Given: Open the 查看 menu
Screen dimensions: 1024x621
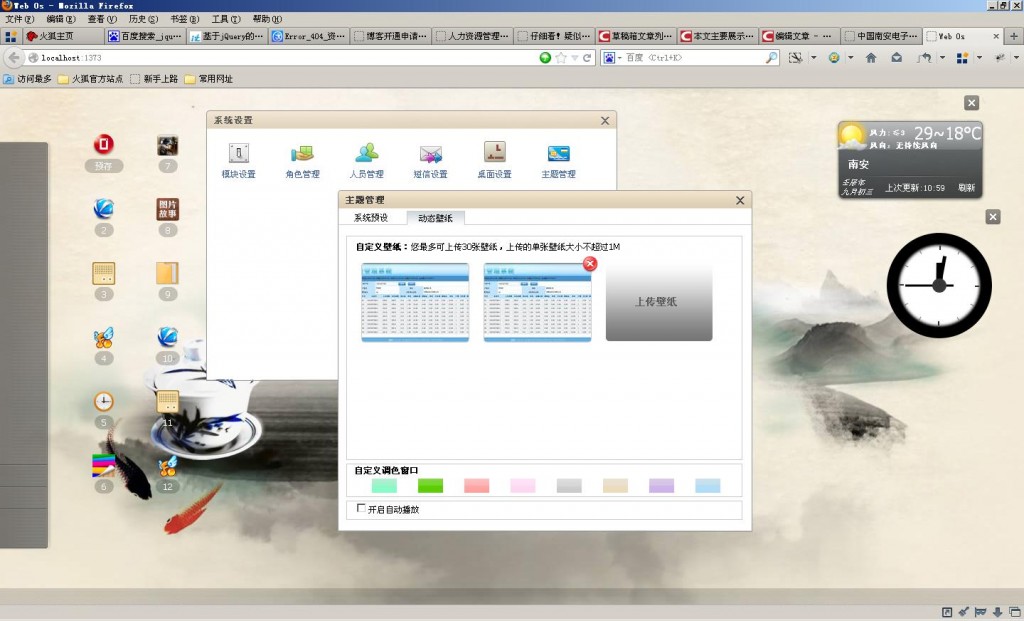Looking at the screenshot, I should pos(102,19).
